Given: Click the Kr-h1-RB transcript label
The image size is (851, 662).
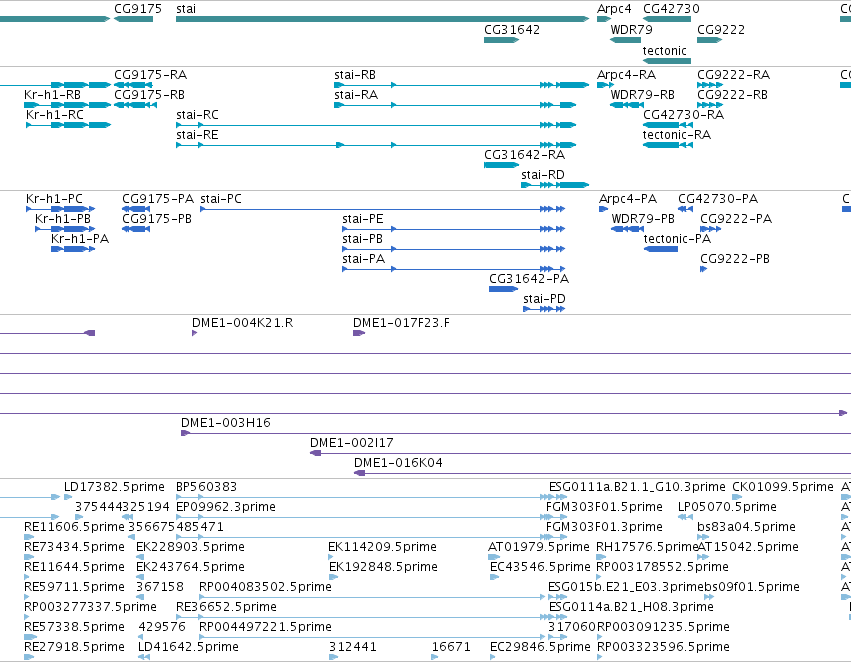Looking at the screenshot, I should pyautogui.click(x=52, y=95).
